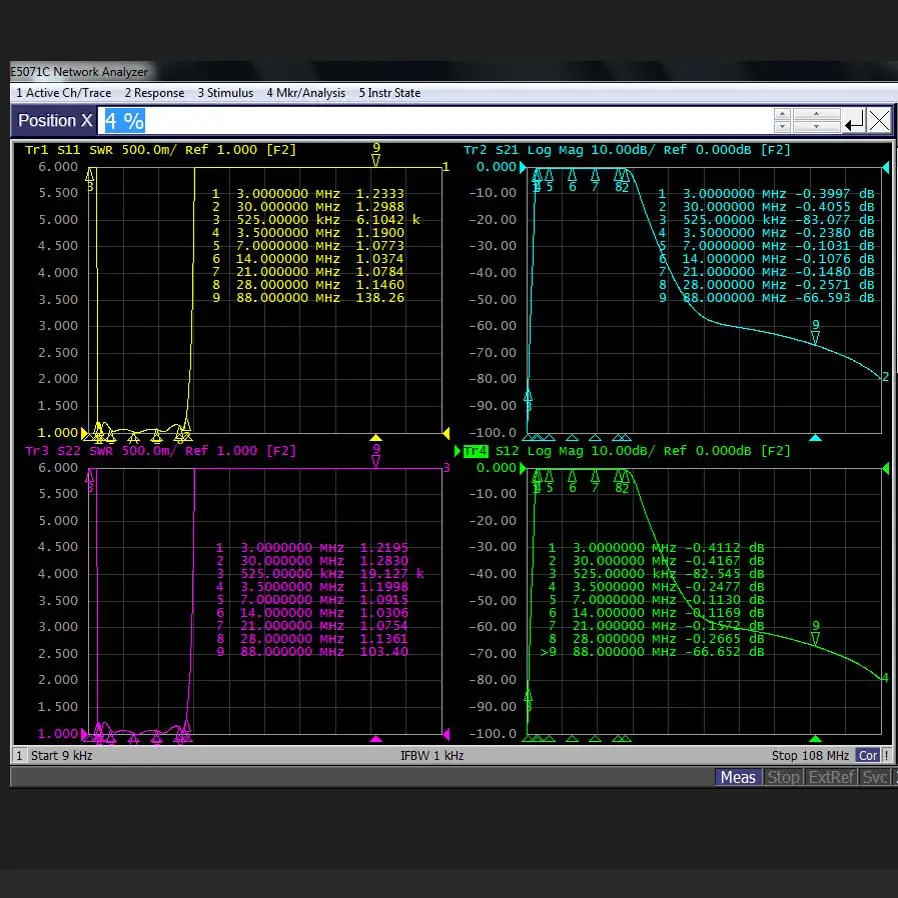Confirm the entry with the Enter arrow icon
This screenshot has height=898, width=898.
click(x=854, y=122)
